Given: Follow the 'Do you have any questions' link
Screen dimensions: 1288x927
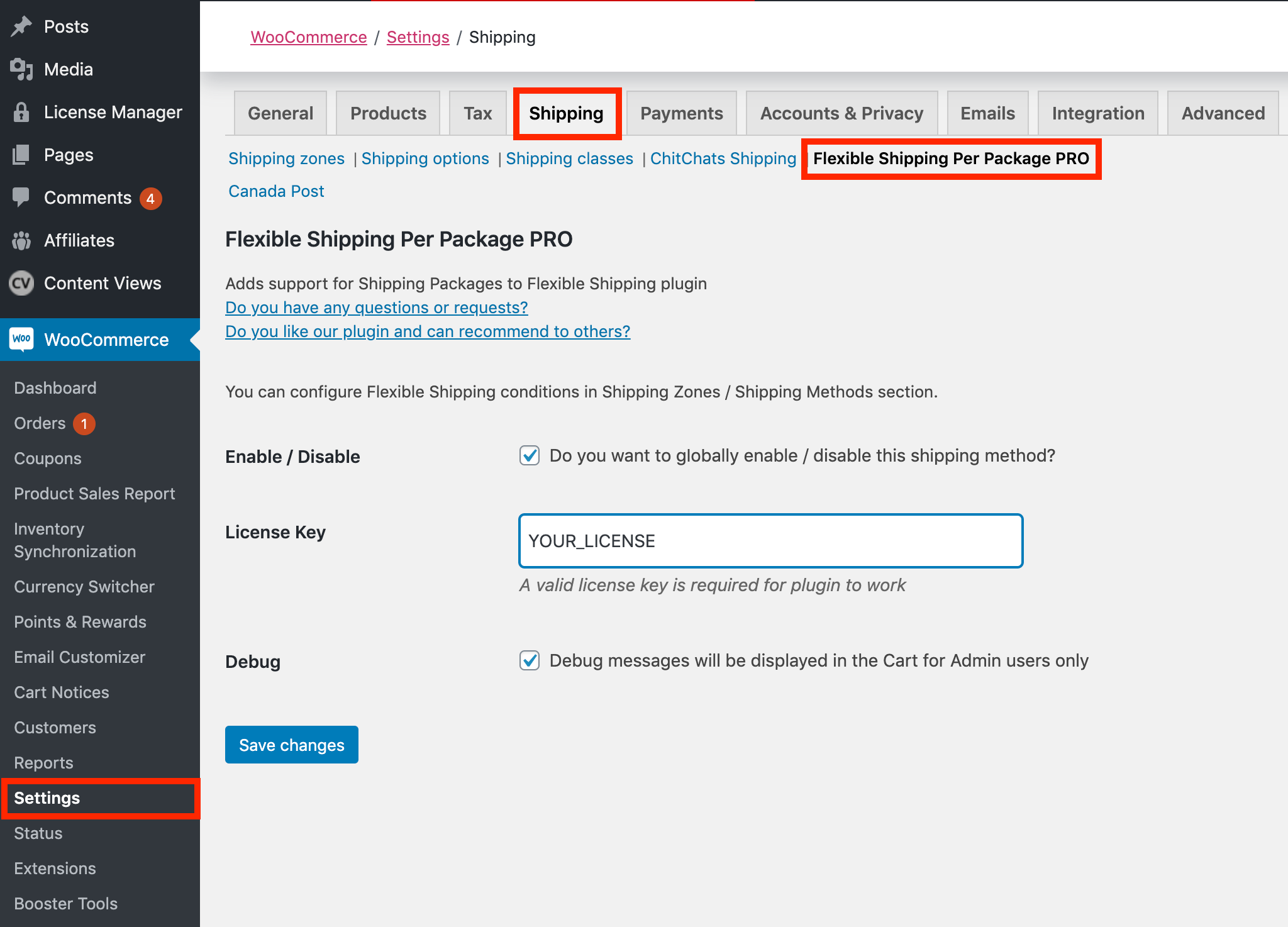Looking at the screenshot, I should [376, 308].
